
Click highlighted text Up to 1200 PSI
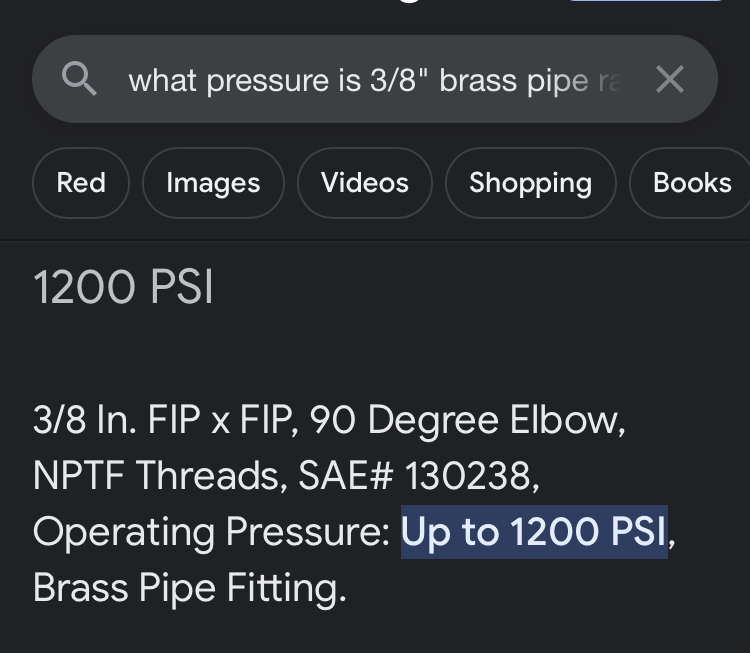534,531
